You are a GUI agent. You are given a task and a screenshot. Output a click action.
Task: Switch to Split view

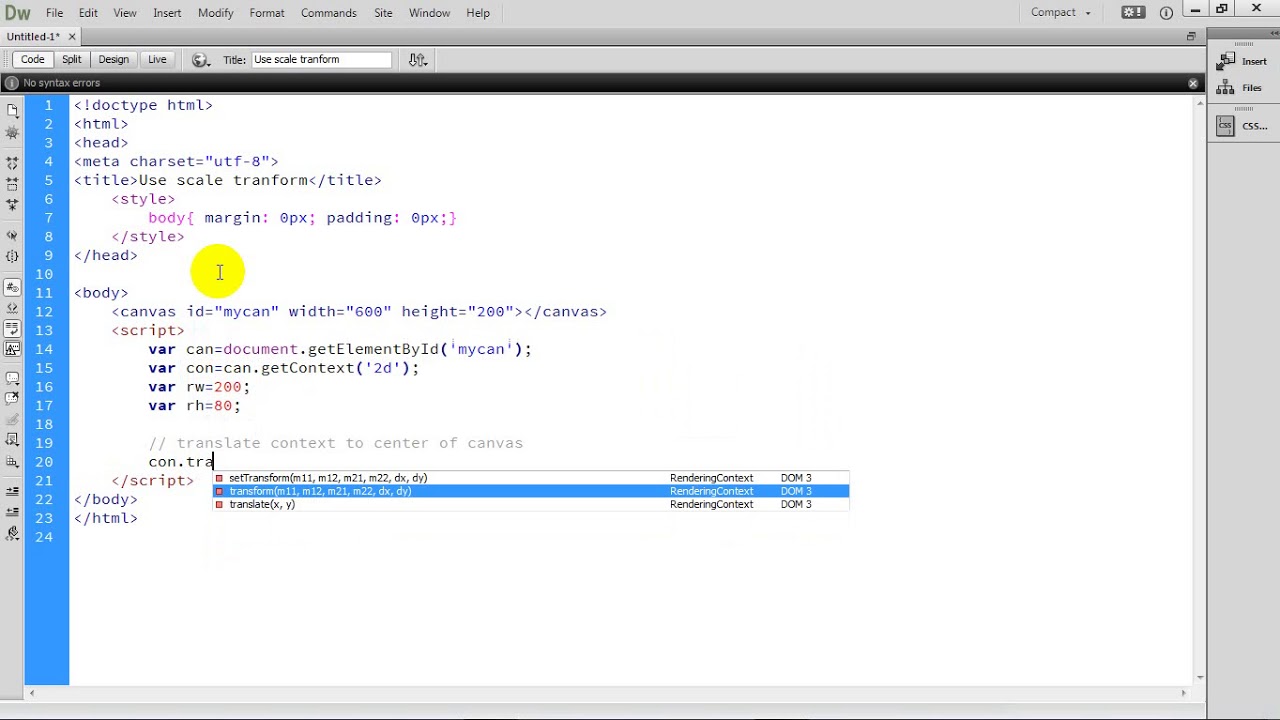coord(72,59)
